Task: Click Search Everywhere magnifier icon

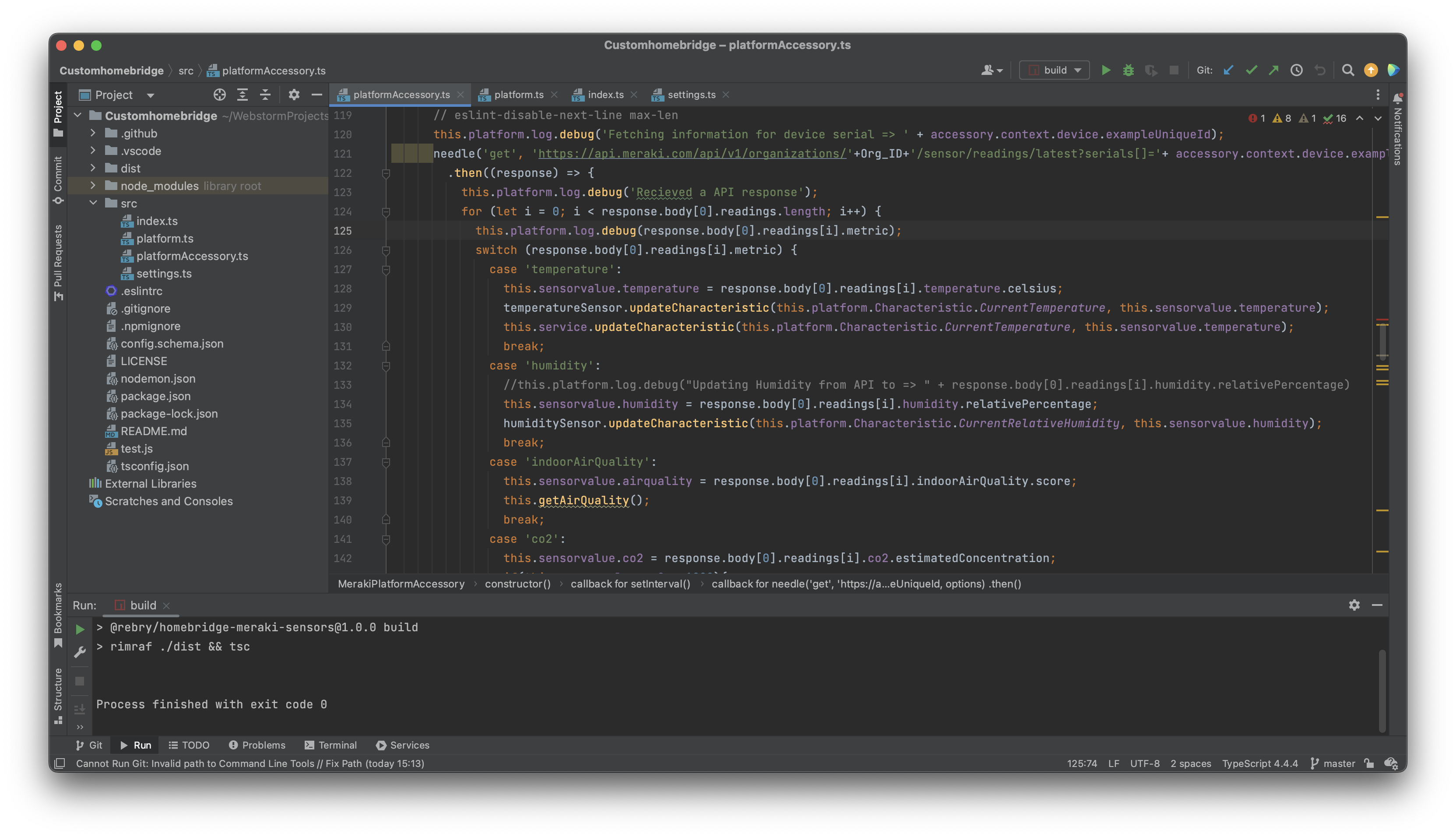Action: (1348, 70)
